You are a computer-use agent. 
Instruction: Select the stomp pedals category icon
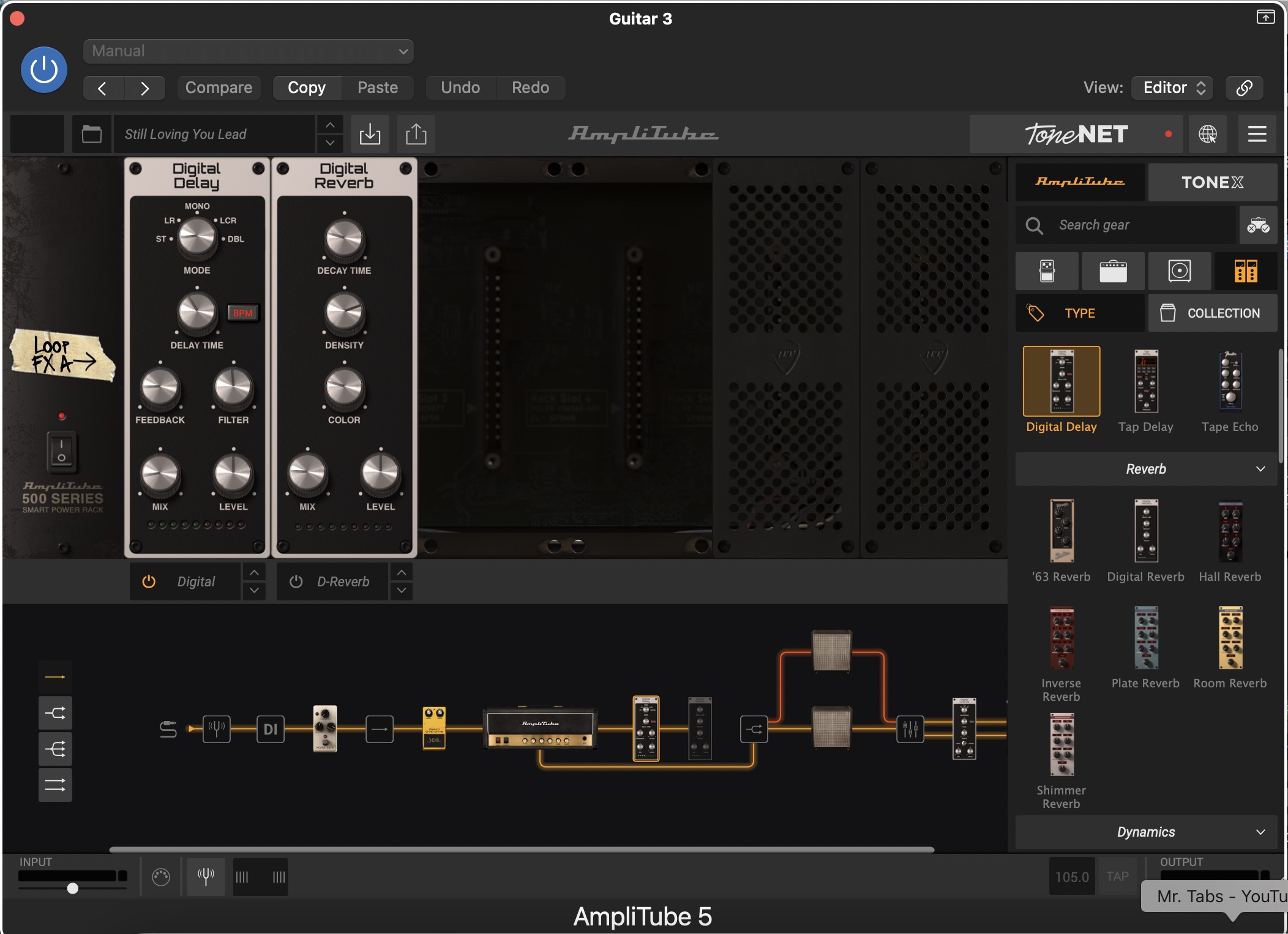pos(1047,271)
